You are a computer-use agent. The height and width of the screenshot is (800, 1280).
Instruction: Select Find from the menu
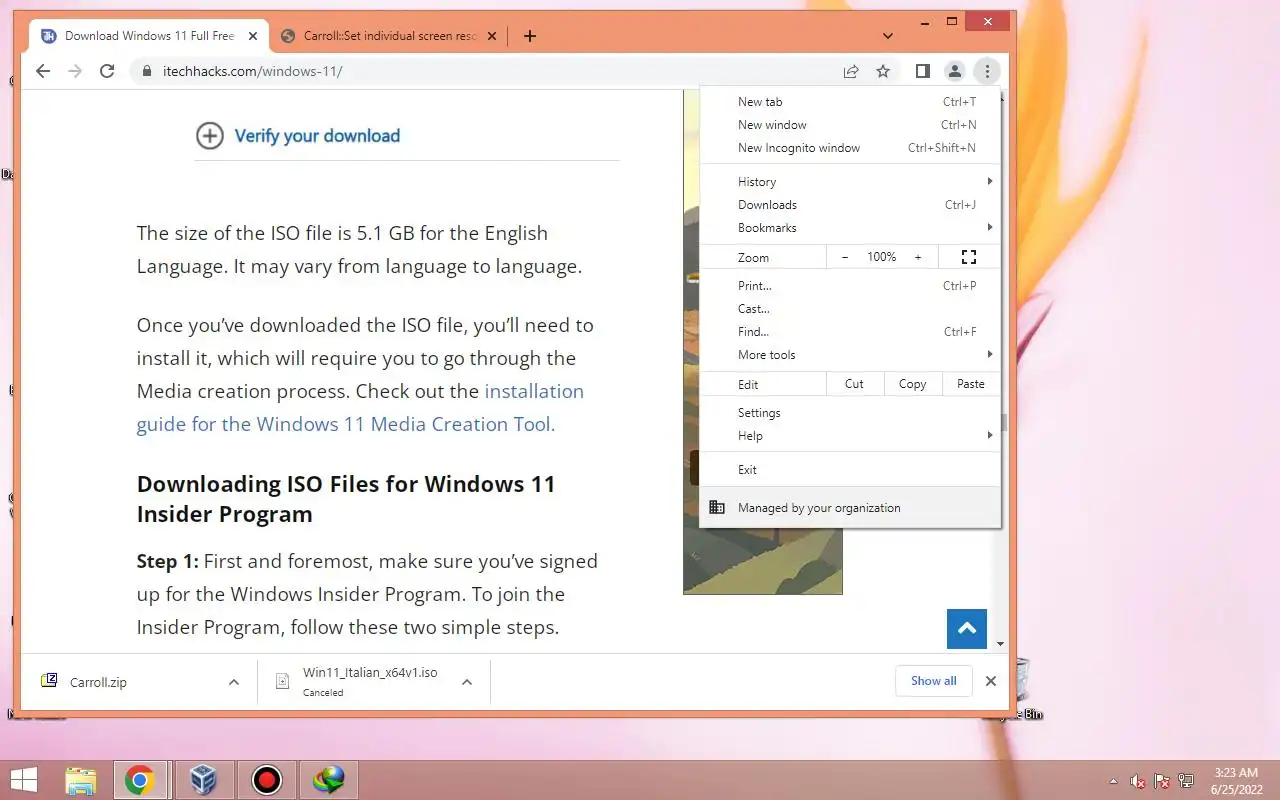tap(850, 332)
